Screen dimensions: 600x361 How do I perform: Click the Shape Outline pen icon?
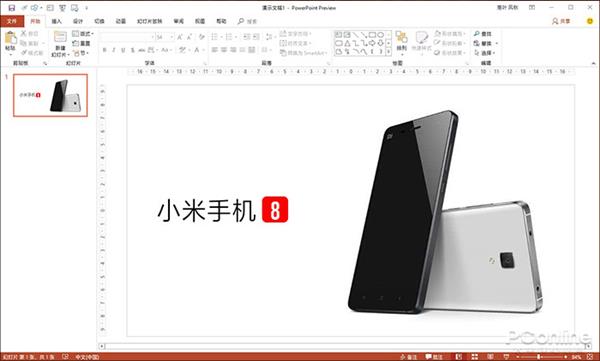437,43
